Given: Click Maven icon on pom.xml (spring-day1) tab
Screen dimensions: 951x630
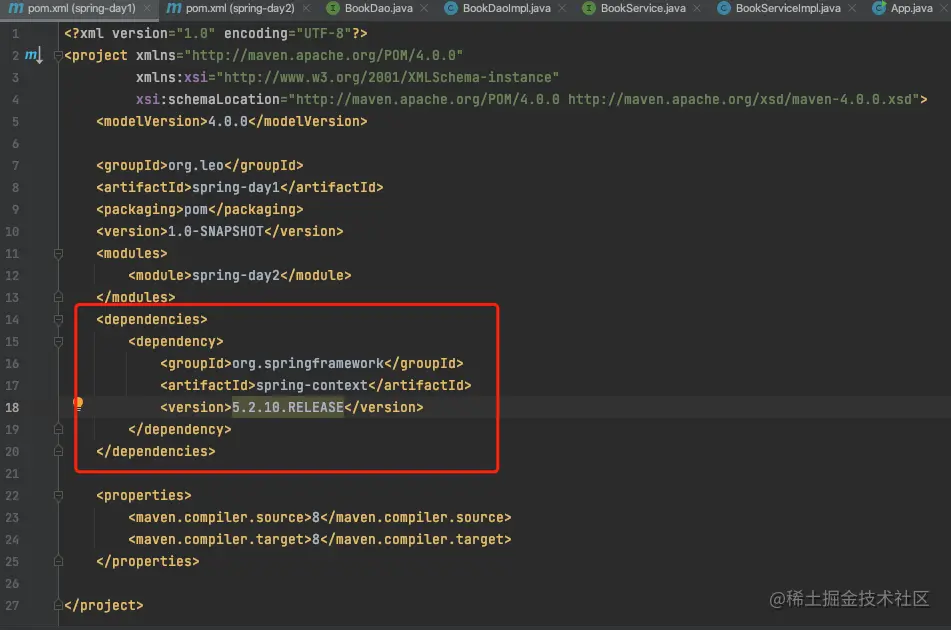Looking at the screenshot, I should (16, 8).
